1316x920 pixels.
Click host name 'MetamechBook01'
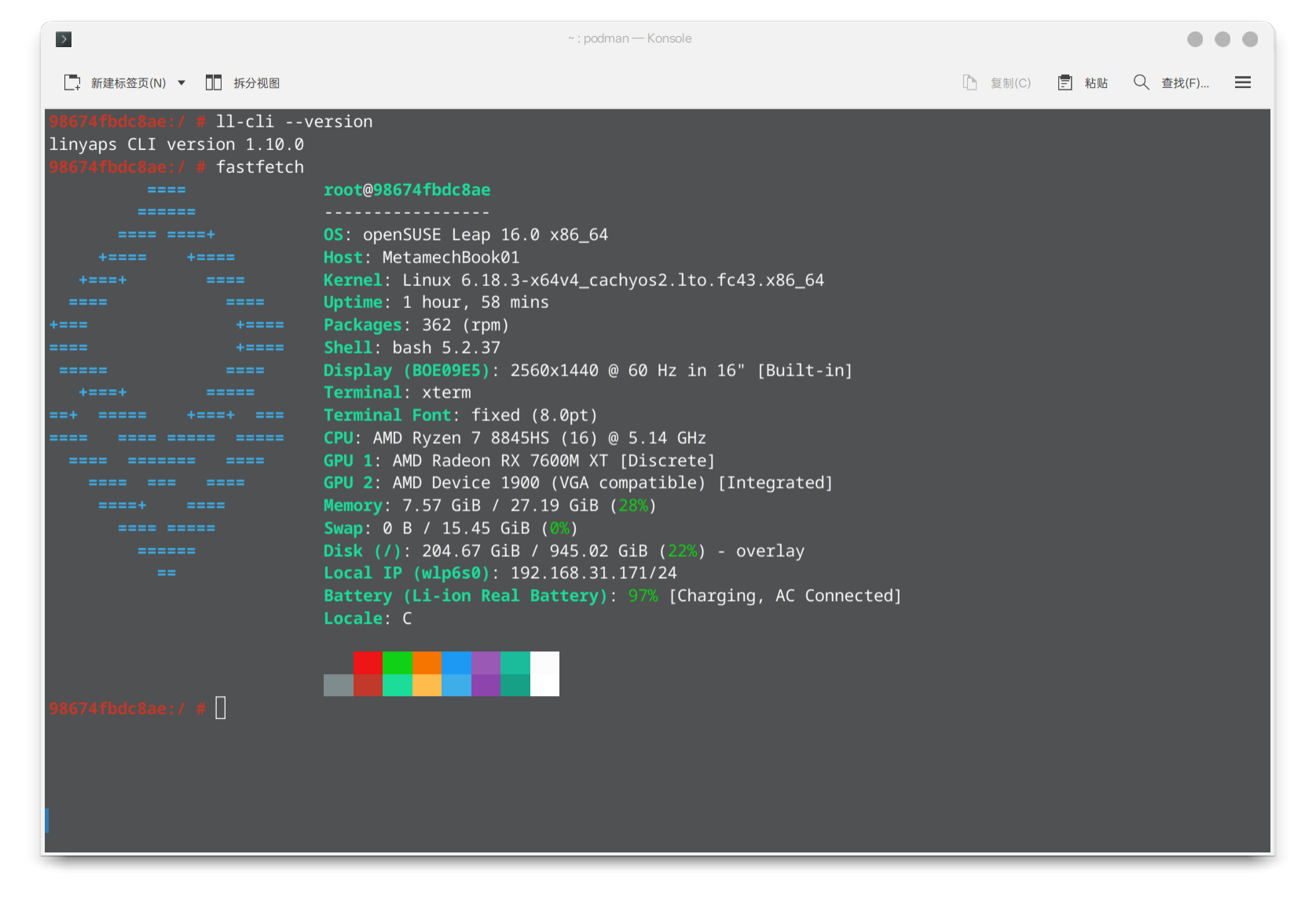pyautogui.click(x=451, y=258)
